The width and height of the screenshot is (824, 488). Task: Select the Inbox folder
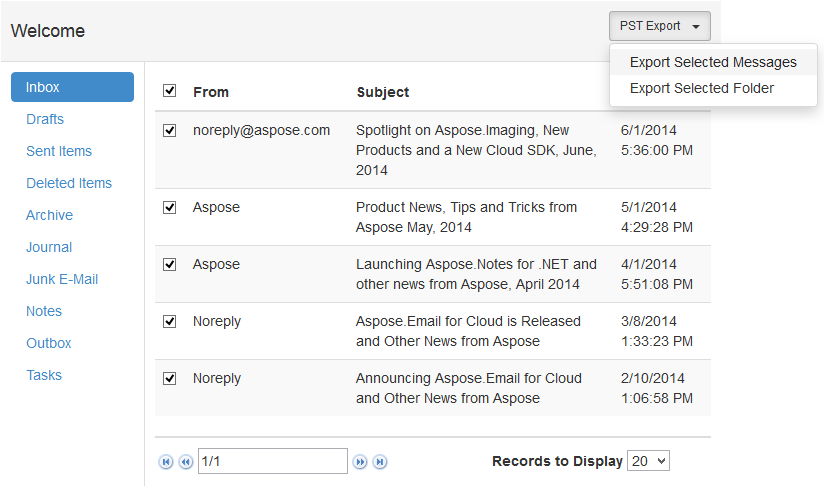[73, 87]
